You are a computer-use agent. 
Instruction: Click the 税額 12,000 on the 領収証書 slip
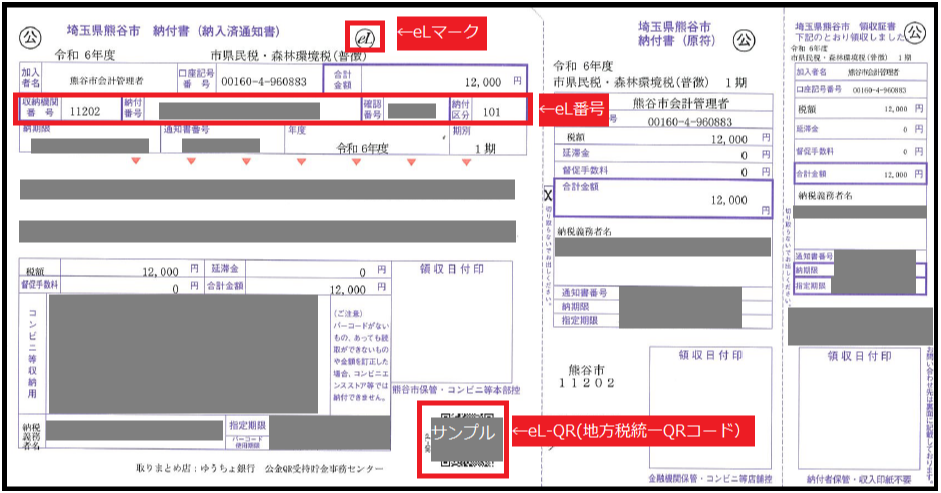click(895, 109)
